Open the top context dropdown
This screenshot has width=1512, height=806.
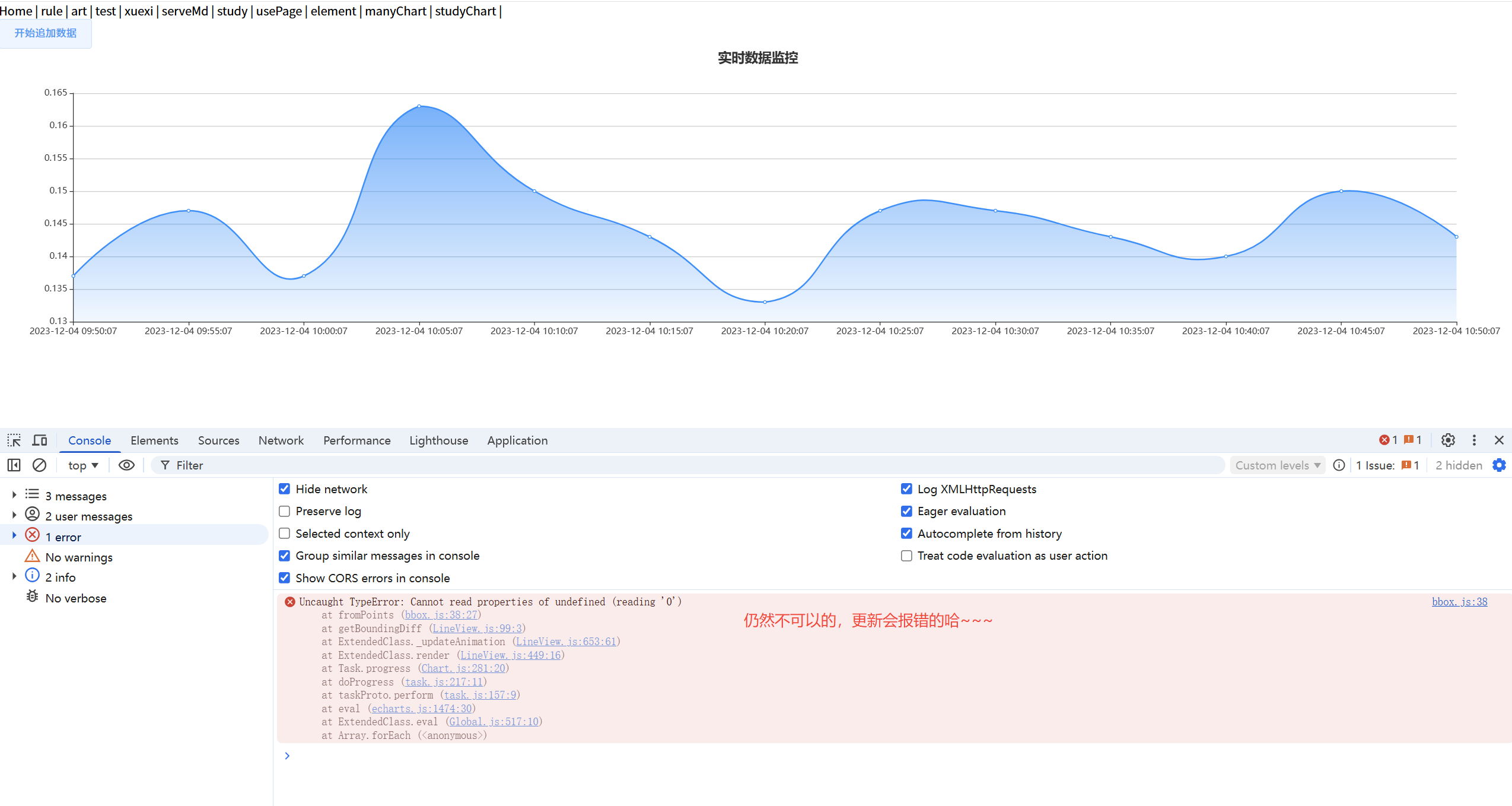83,465
